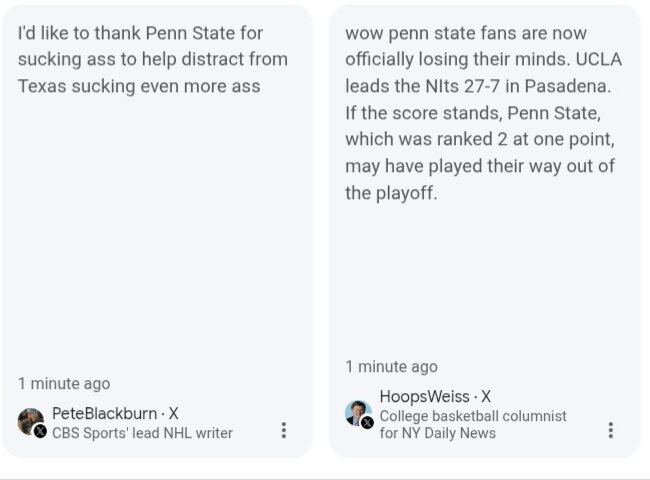Click the empty area of PeteBlackburn's card
The width and height of the screenshot is (650, 480).
coord(156,240)
